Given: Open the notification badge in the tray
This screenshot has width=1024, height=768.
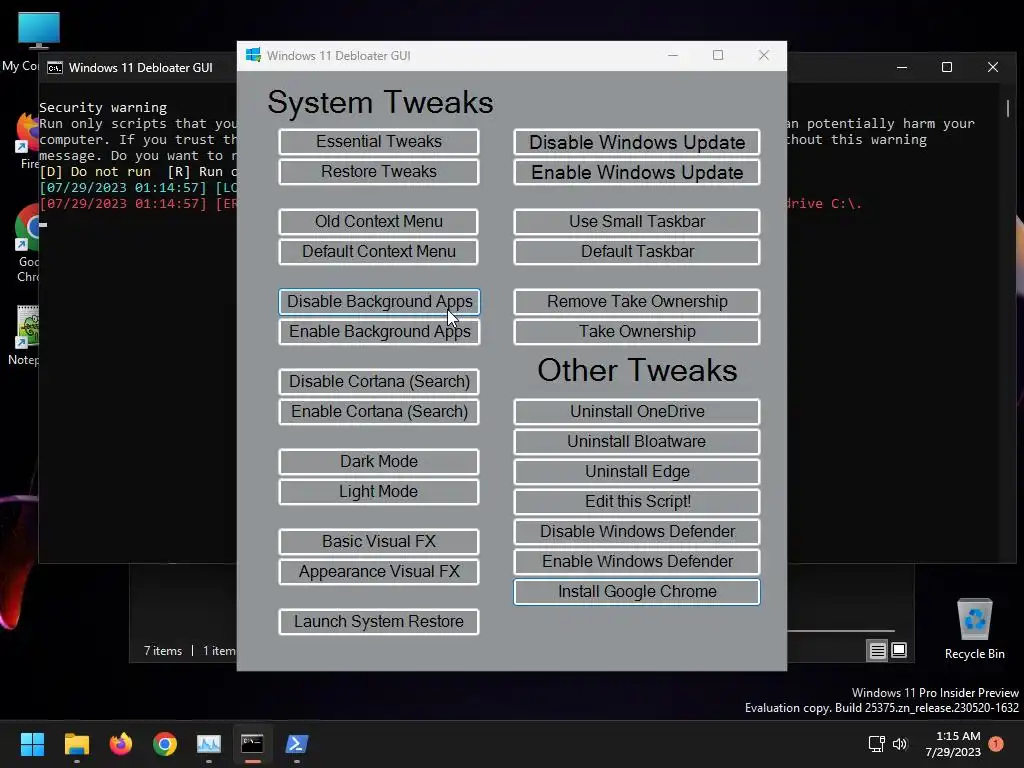Looking at the screenshot, I should tap(996, 744).
